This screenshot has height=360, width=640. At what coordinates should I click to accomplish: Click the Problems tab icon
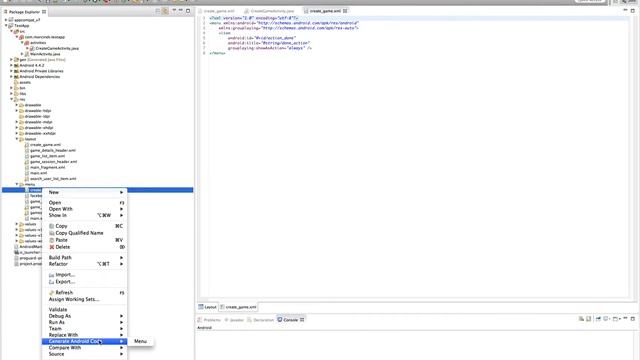coord(200,320)
